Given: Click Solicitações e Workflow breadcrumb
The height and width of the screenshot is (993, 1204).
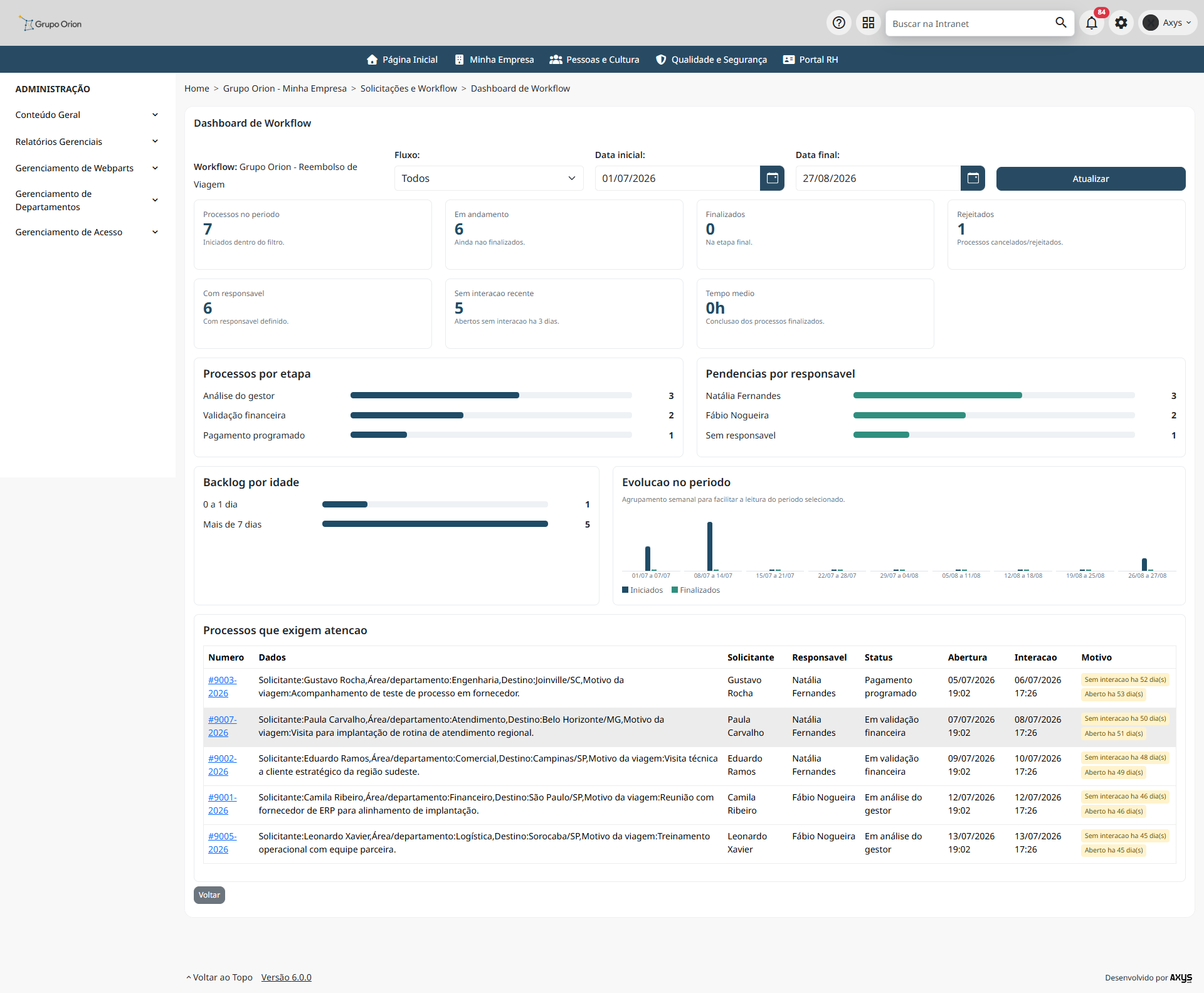Looking at the screenshot, I should coord(408,88).
